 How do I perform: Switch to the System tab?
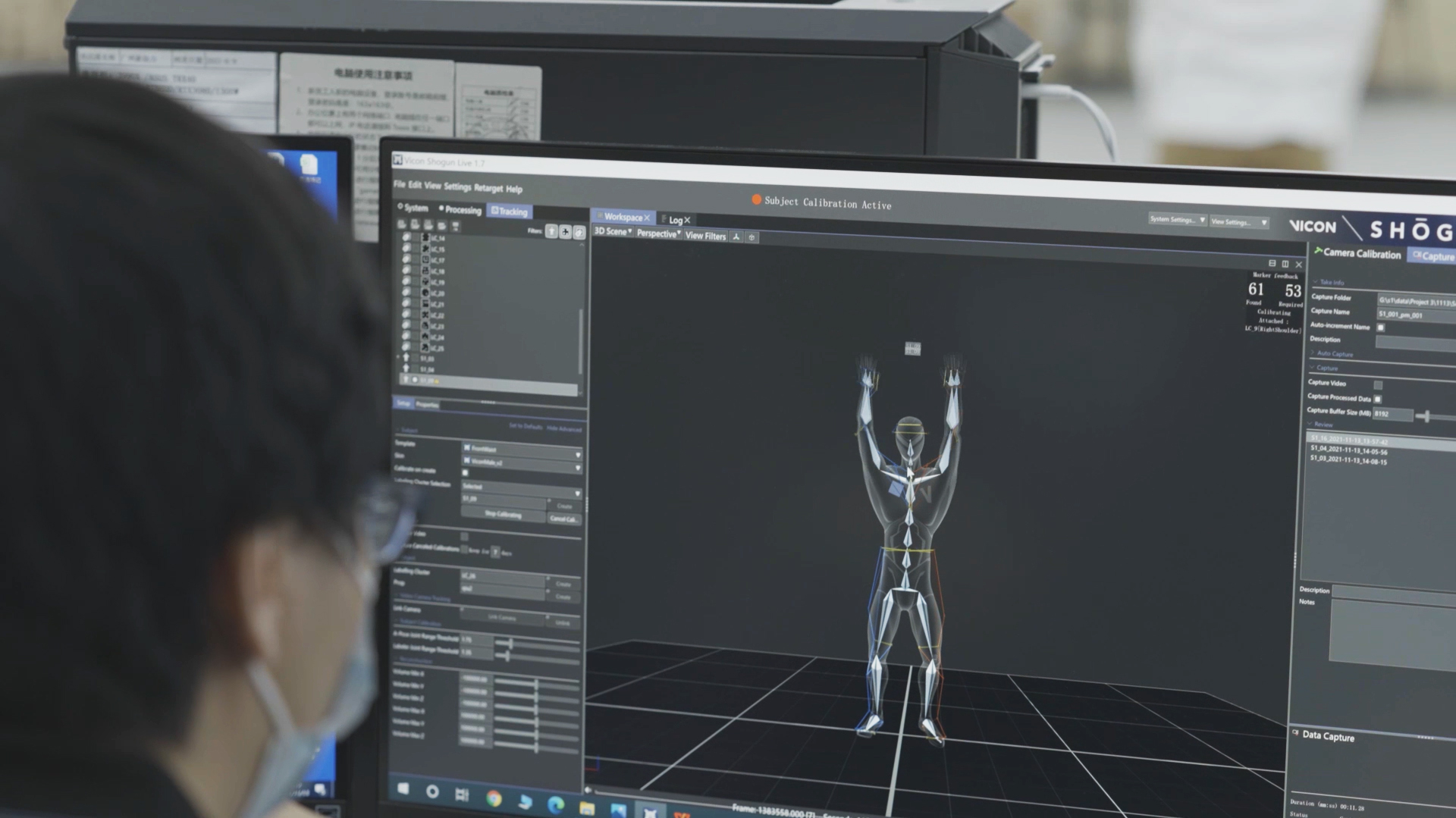click(x=413, y=208)
